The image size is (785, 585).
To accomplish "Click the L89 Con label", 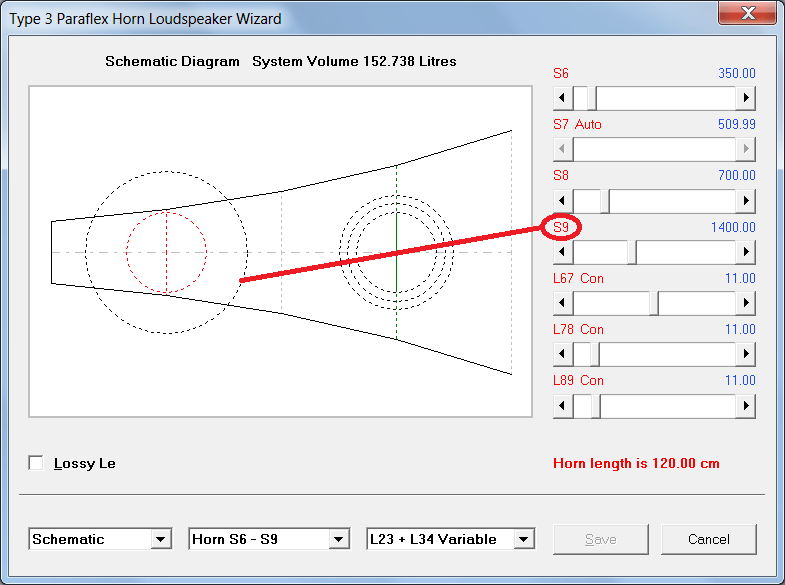I will click(578, 380).
